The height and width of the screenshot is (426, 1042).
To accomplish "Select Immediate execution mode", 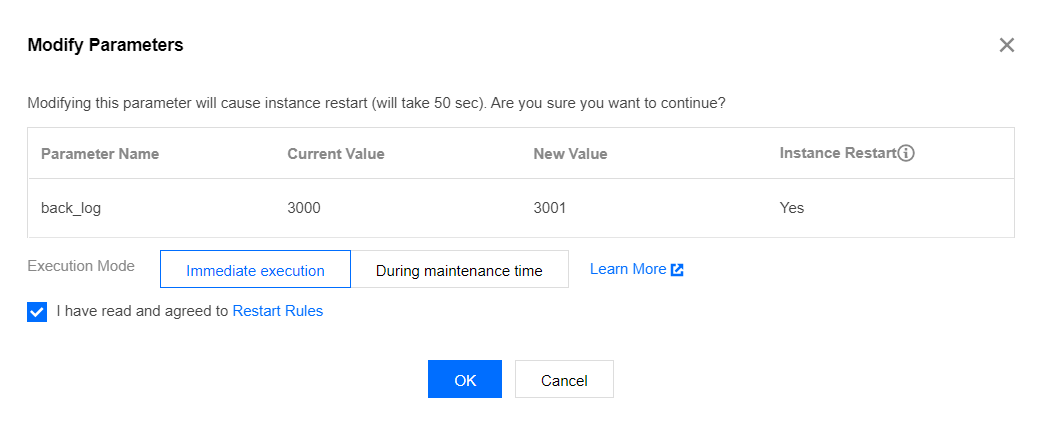I will [x=255, y=270].
